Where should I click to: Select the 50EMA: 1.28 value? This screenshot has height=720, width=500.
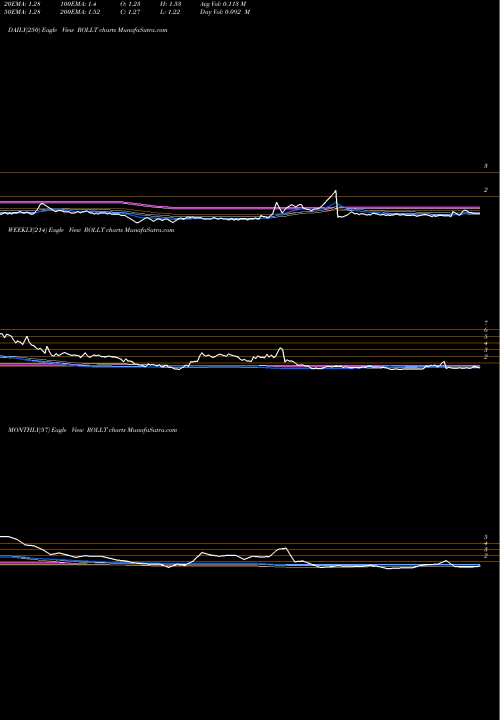[22, 12]
